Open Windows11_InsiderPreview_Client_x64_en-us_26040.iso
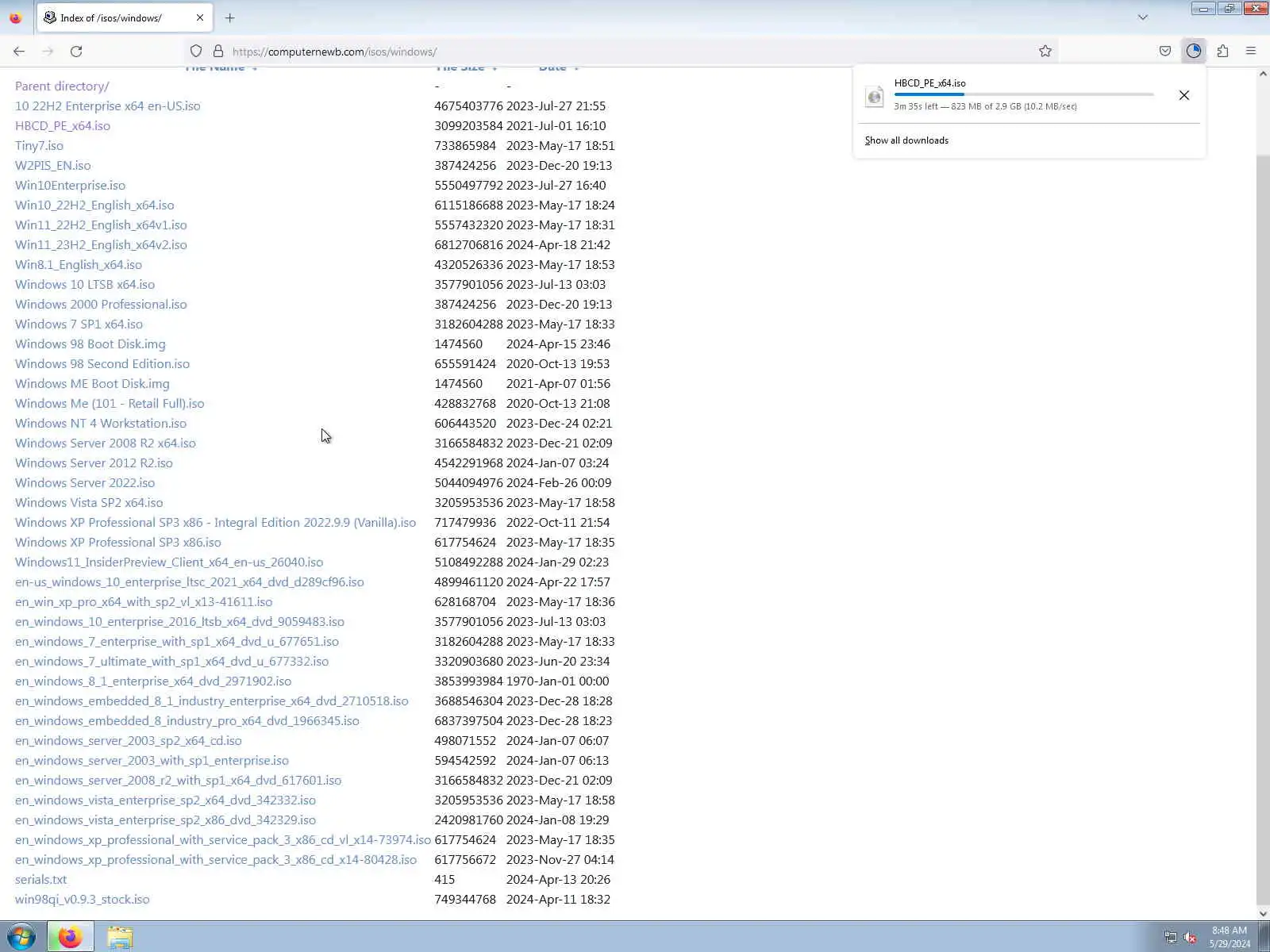This screenshot has width=1270, height=952. tap(169, 562)
